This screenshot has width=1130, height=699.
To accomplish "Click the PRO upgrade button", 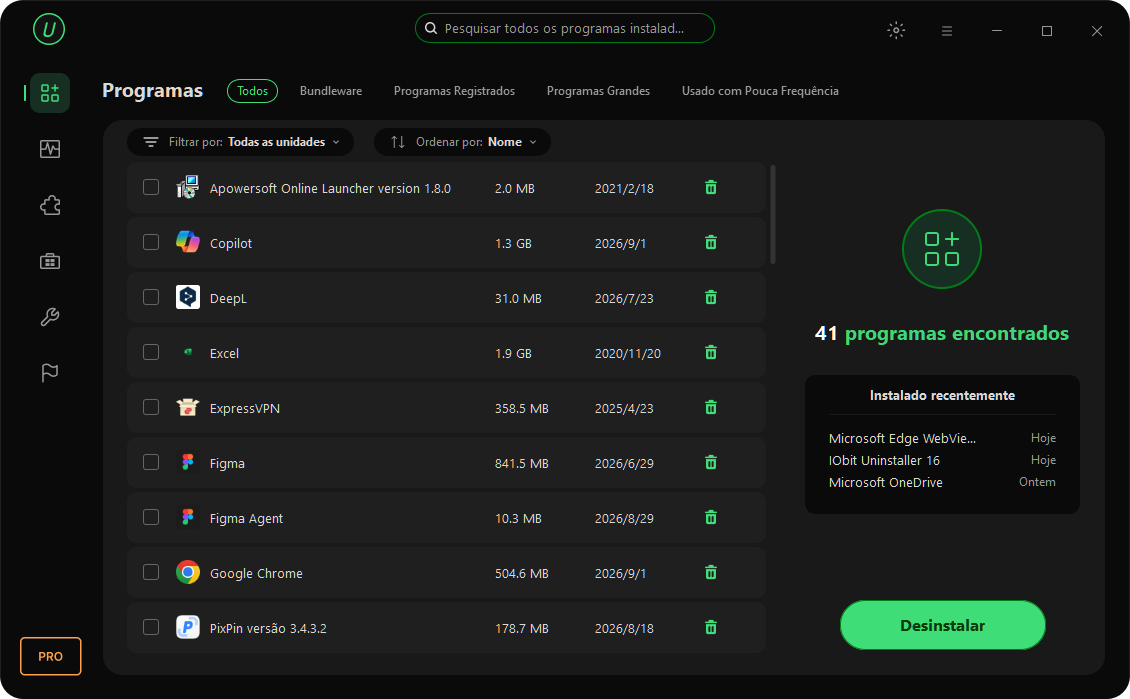I will coord(50,656).
